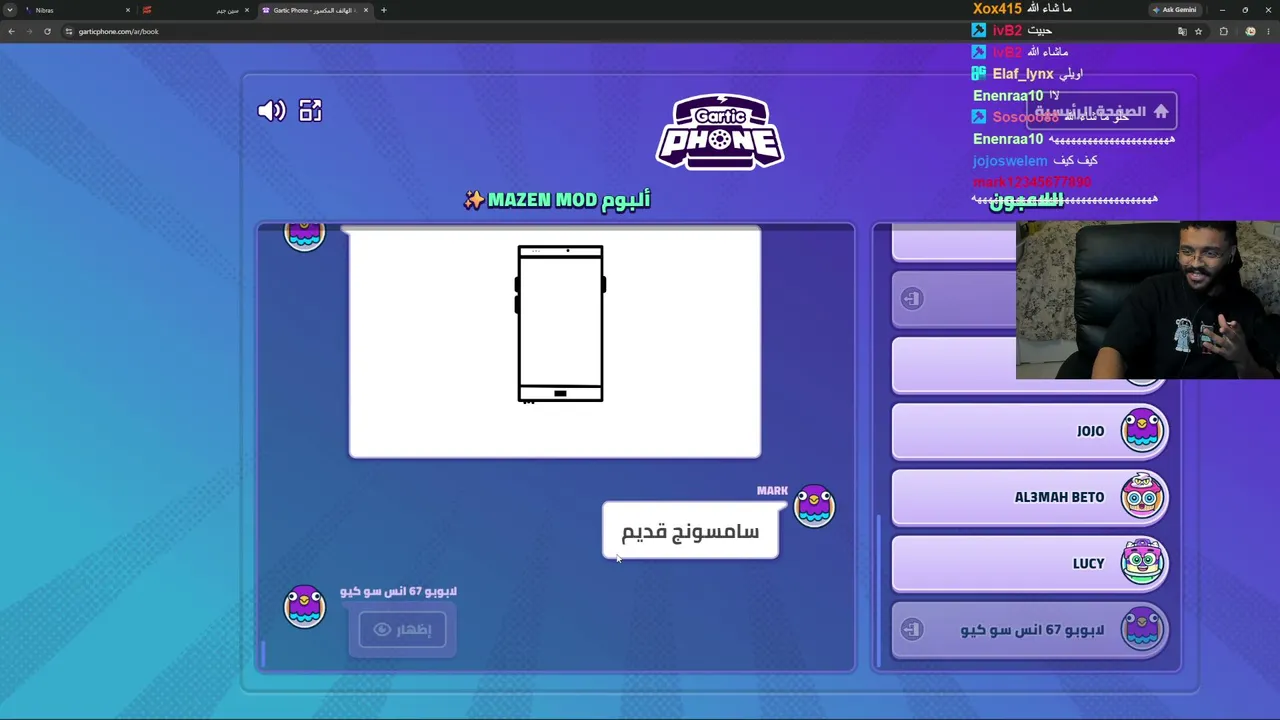Image resolution: width=1280 pixels, height=720 pixels.
Task: Select the AL3MAH BETO player row
Action: tap(1030, 497)
